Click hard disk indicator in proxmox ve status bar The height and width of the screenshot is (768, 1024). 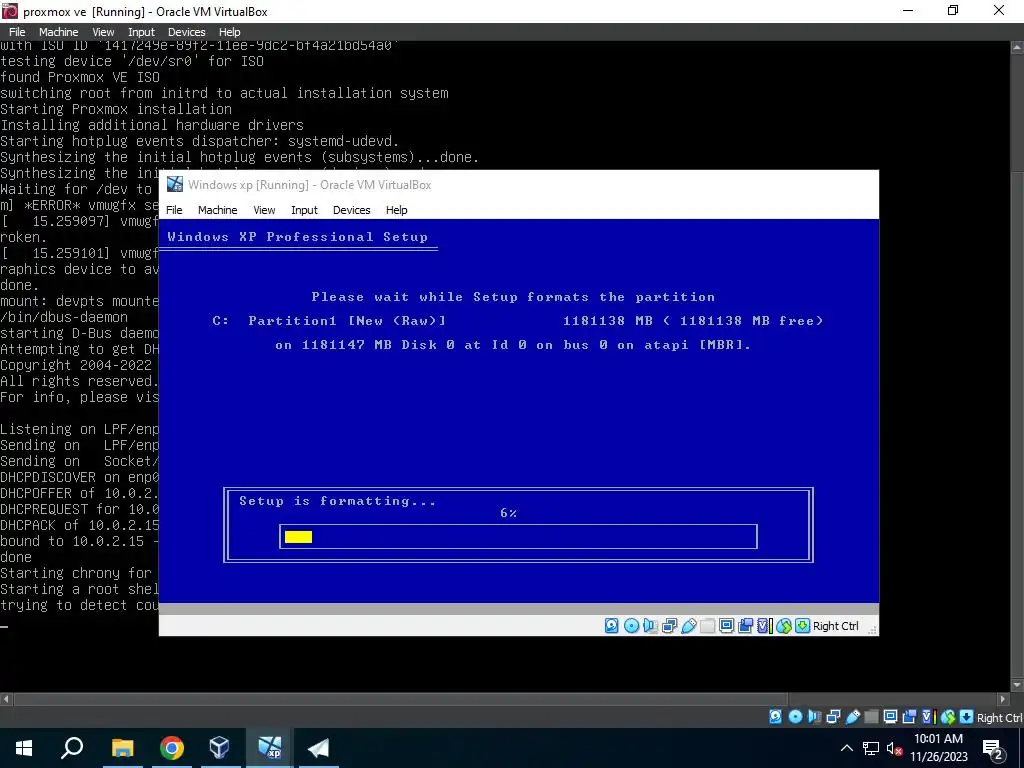click(x=775, y=717)
